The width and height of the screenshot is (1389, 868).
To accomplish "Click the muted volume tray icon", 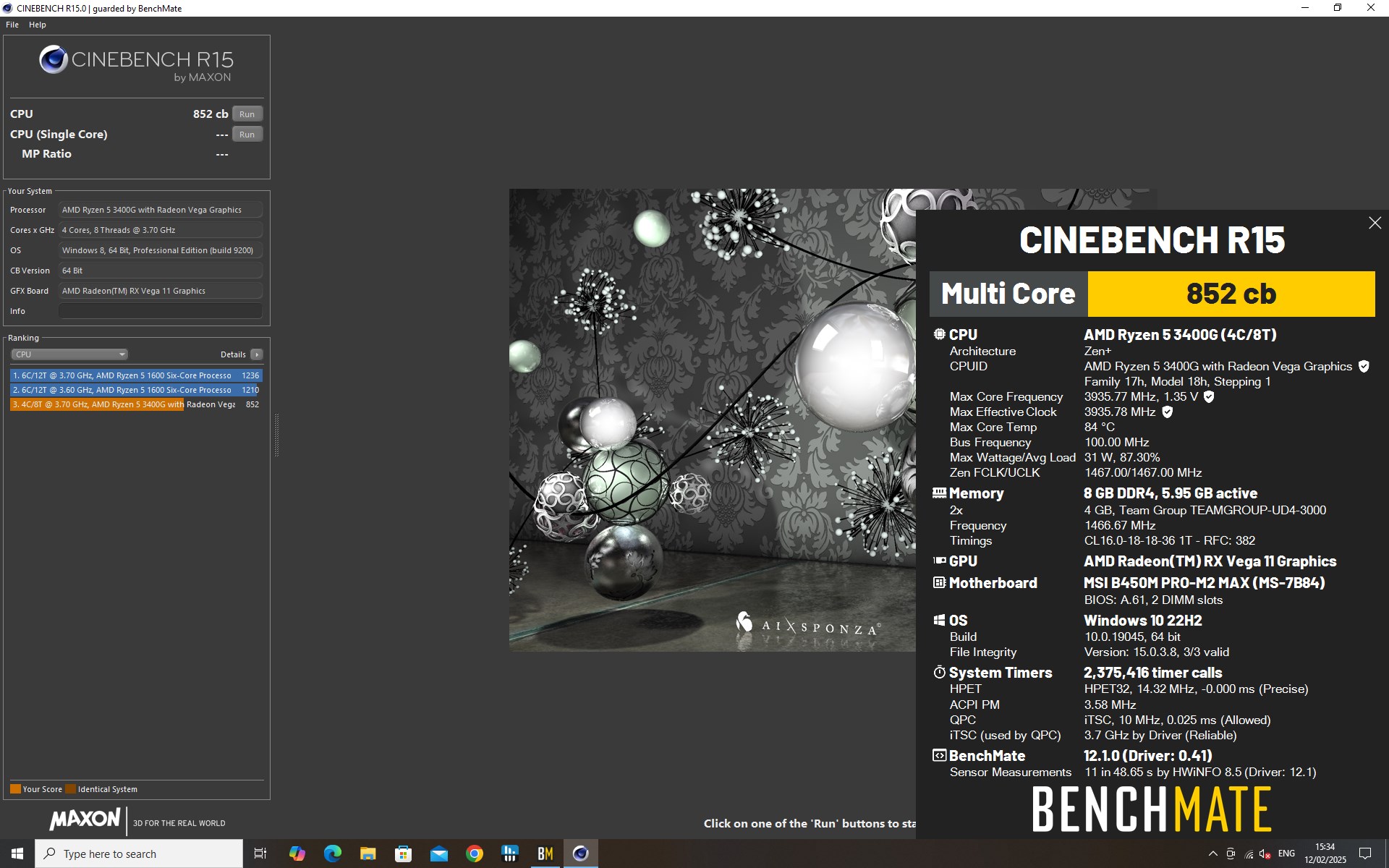I will (x=1266, y=854).
